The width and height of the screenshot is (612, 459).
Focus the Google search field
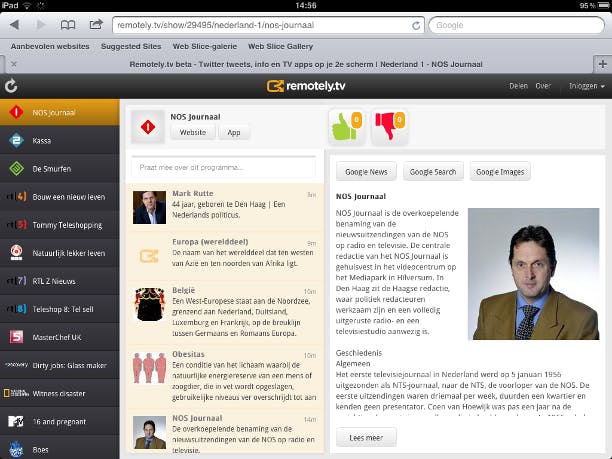coord(516,25)
